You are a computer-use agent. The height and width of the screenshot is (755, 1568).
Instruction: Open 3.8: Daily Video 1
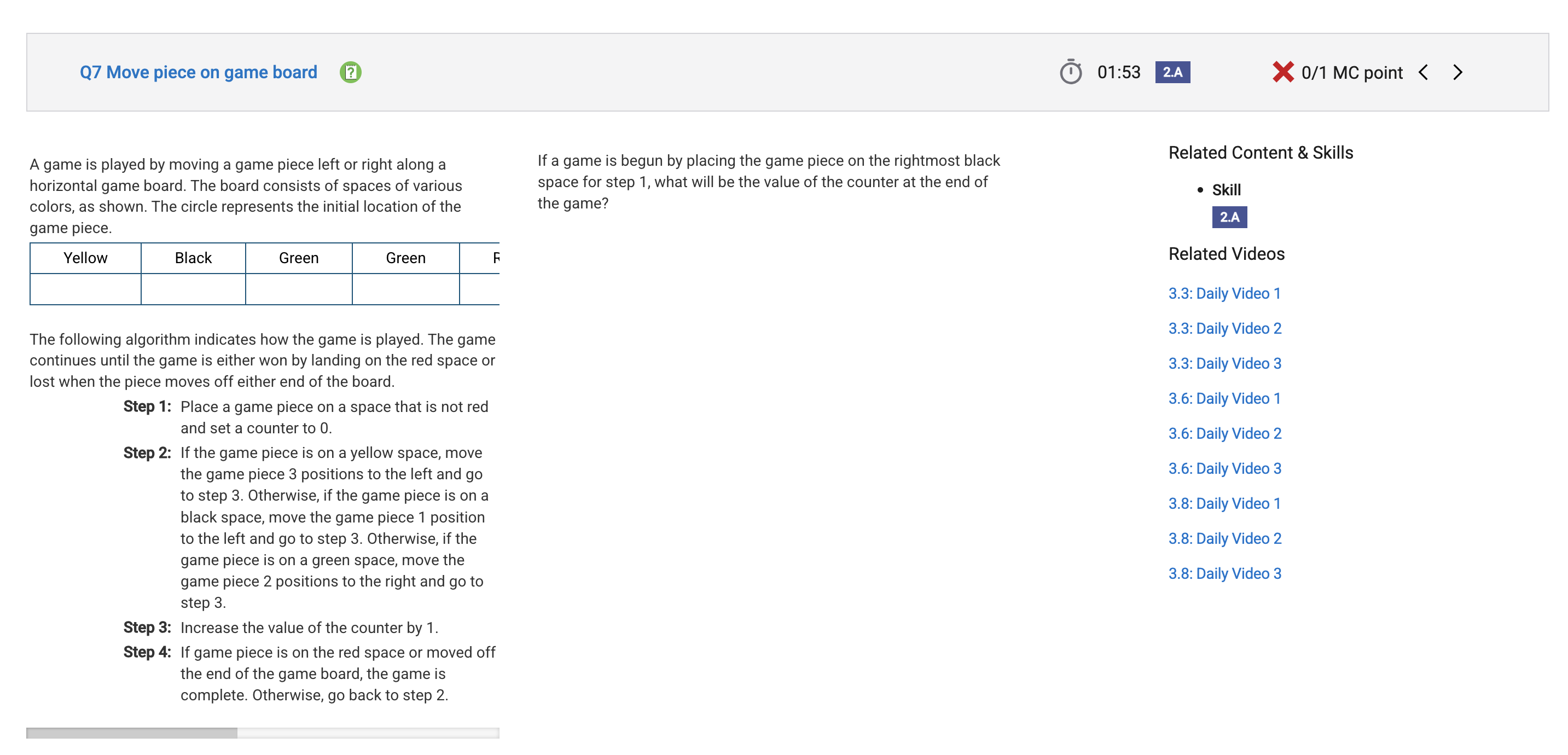(1224, 503)
